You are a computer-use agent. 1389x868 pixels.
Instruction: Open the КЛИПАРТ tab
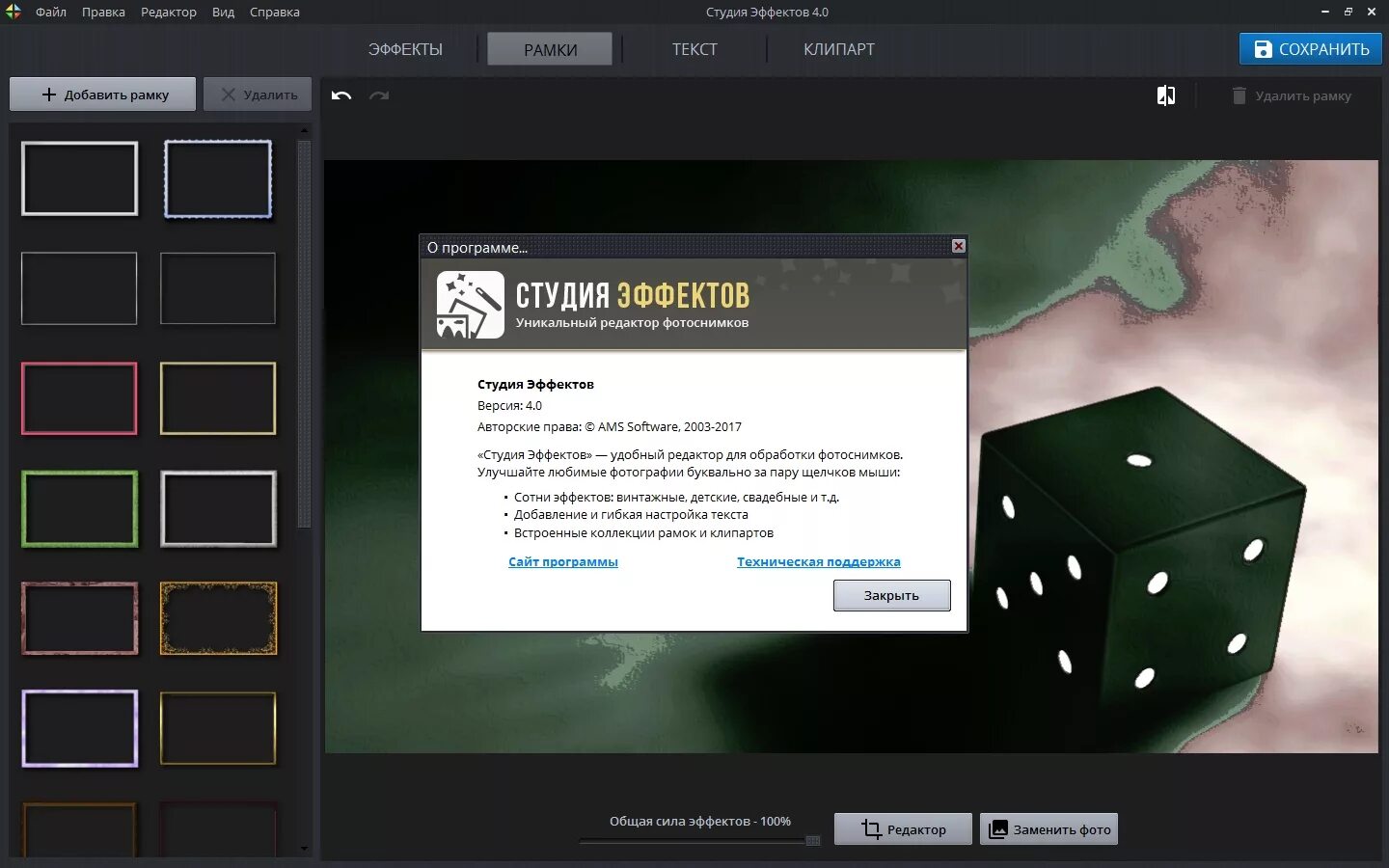click(x=837, y=48)
